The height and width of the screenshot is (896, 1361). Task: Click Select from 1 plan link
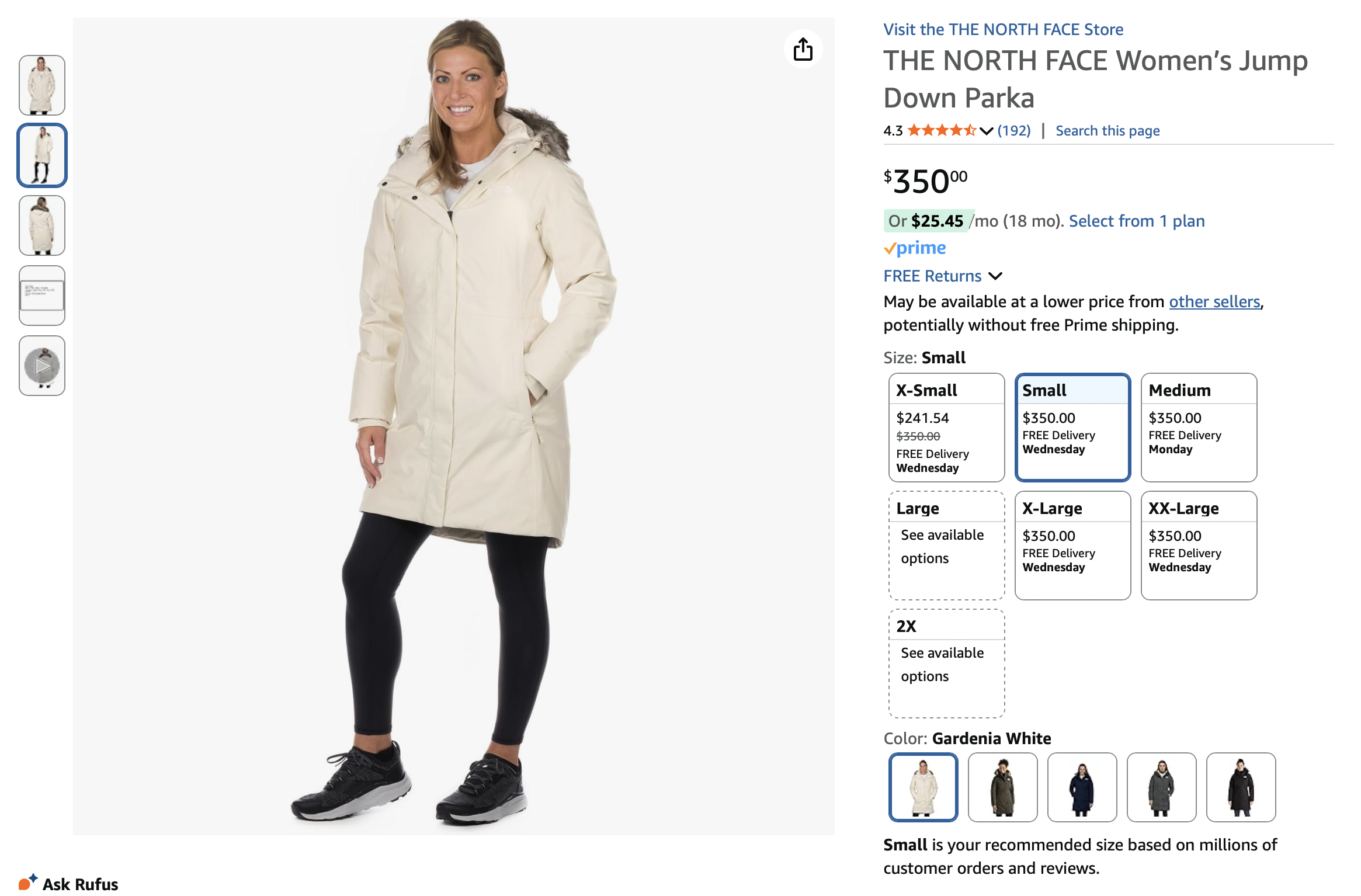1137,221
